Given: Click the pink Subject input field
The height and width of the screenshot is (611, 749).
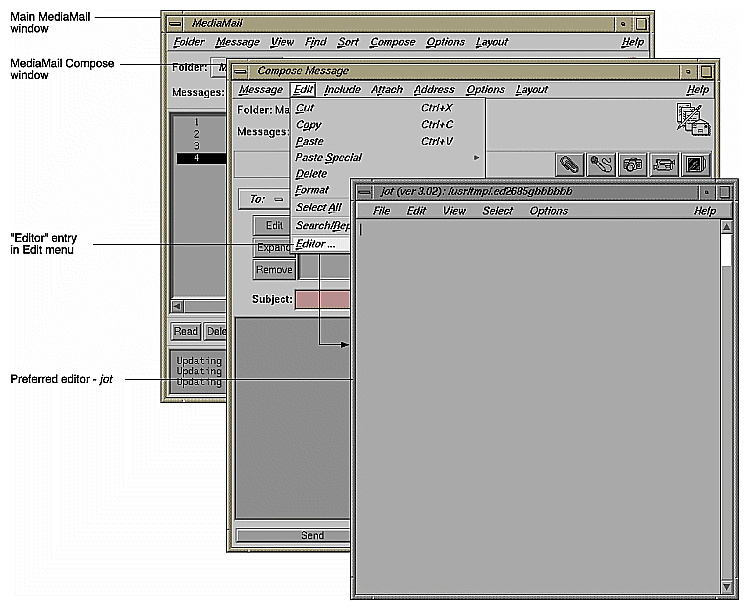Looking at the screenshot, I should 323,300.
